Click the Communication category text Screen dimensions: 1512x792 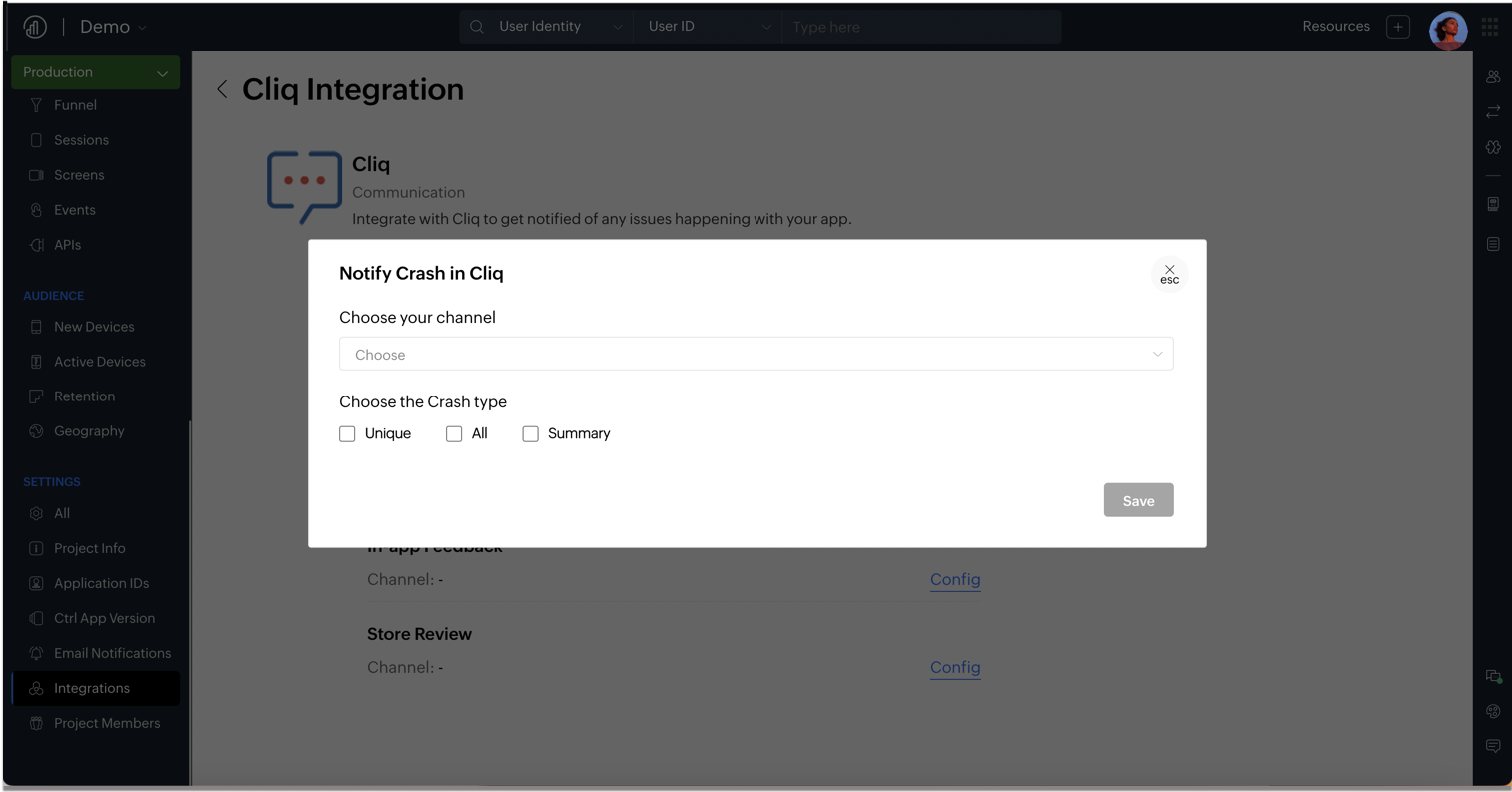(408, 192)
